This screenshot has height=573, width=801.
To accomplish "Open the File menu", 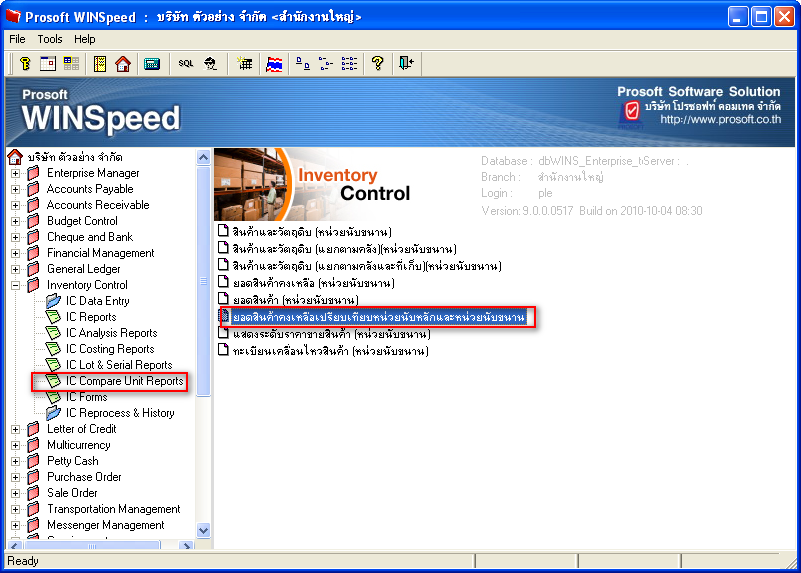I will click(17, 39).
